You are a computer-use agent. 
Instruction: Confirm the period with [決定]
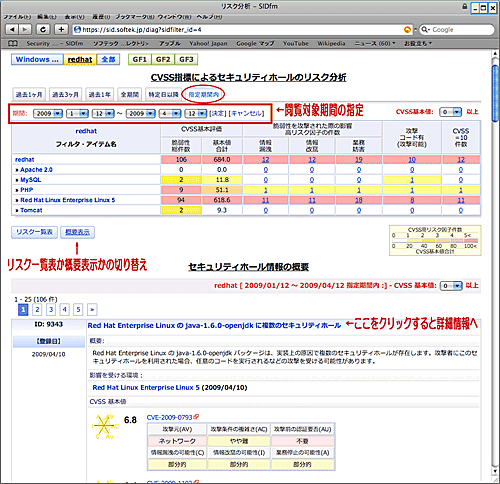[218, 114]
